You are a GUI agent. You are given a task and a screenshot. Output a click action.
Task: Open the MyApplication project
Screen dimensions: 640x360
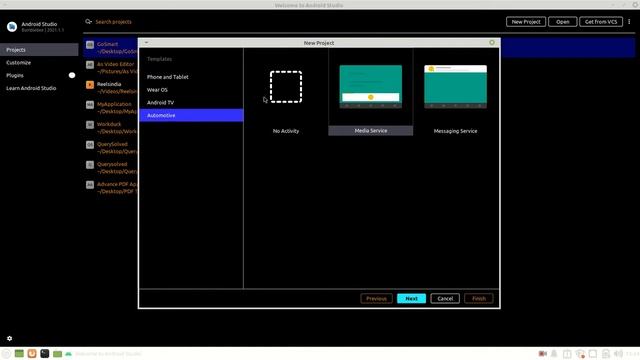[x=111, y=108]
